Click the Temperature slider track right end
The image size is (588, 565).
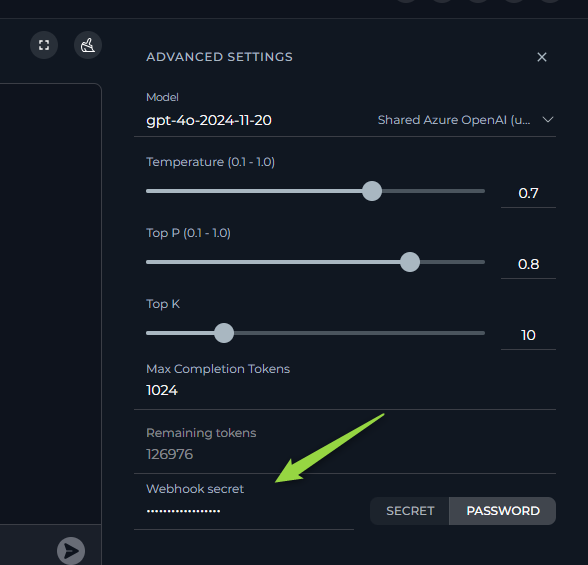(x=481, y=191)
